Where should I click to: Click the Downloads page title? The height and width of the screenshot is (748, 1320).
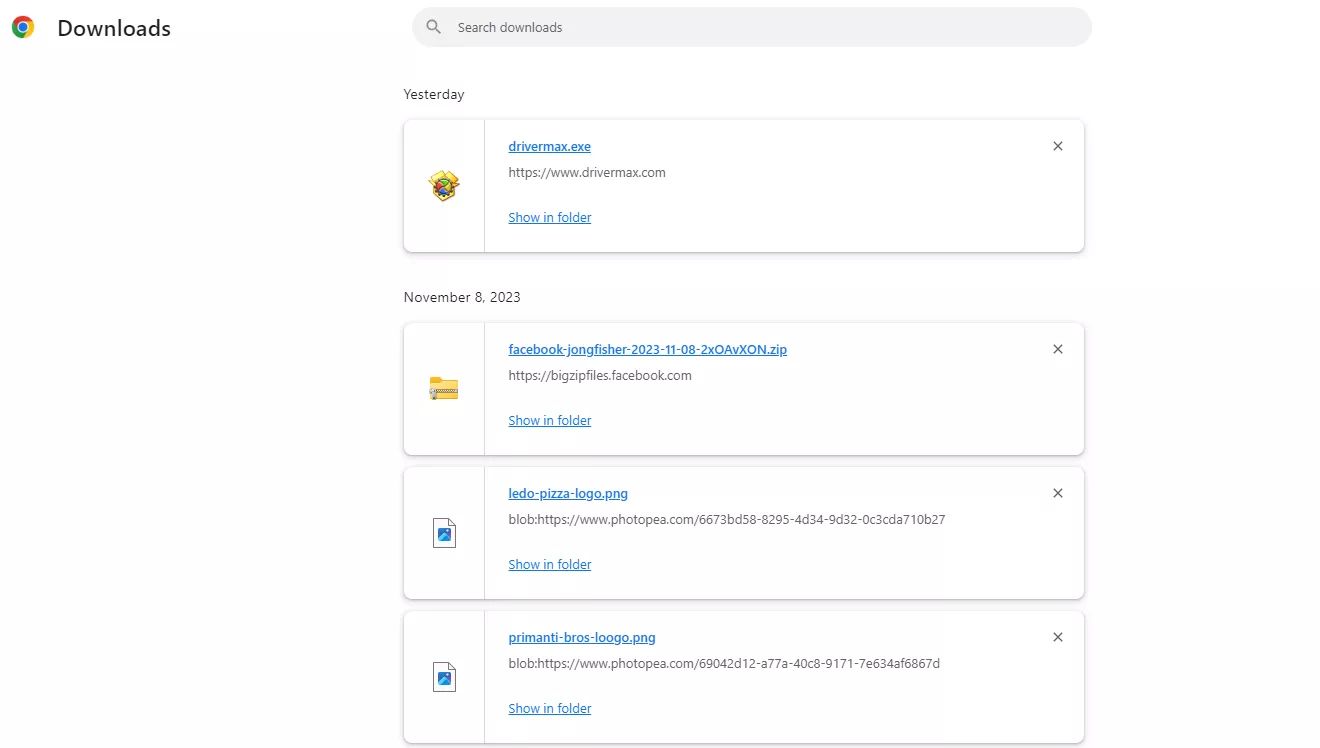click(x=114, y=28)
